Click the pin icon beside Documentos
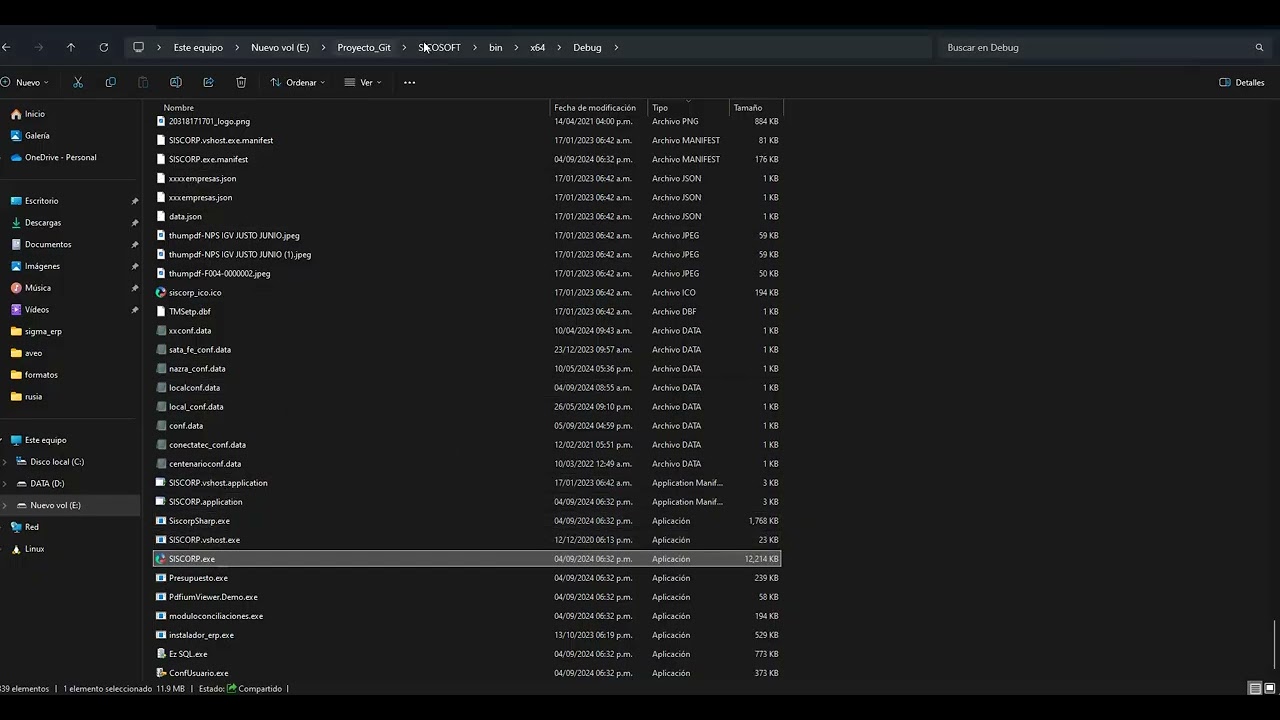This screenshot has height=720, width=1280. (x=135, y=244)
